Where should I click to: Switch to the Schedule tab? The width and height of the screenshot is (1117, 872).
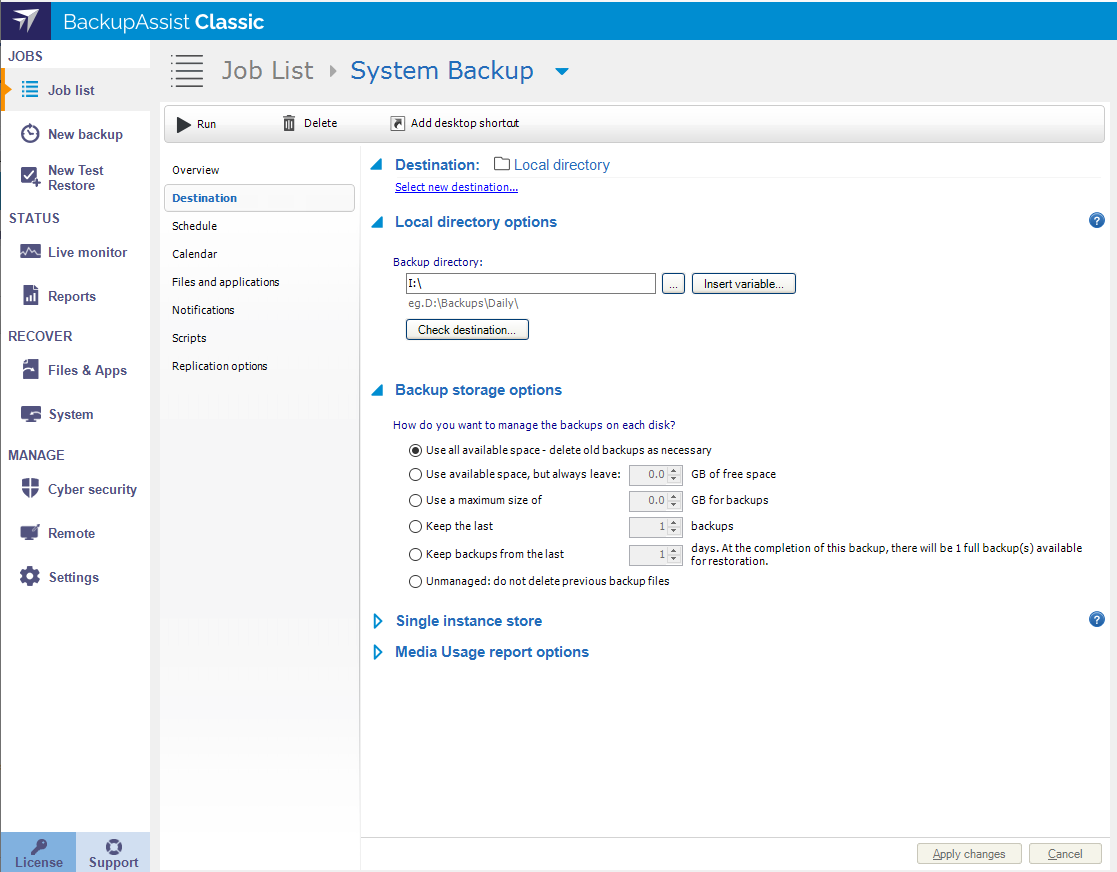pyautogui.click(x=194, y=226)
